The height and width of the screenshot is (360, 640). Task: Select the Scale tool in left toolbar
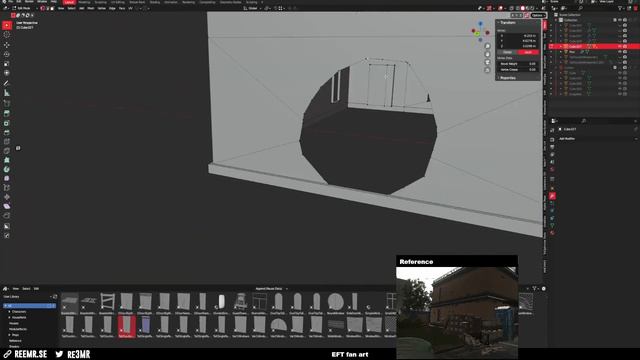(x=7, y=64)
